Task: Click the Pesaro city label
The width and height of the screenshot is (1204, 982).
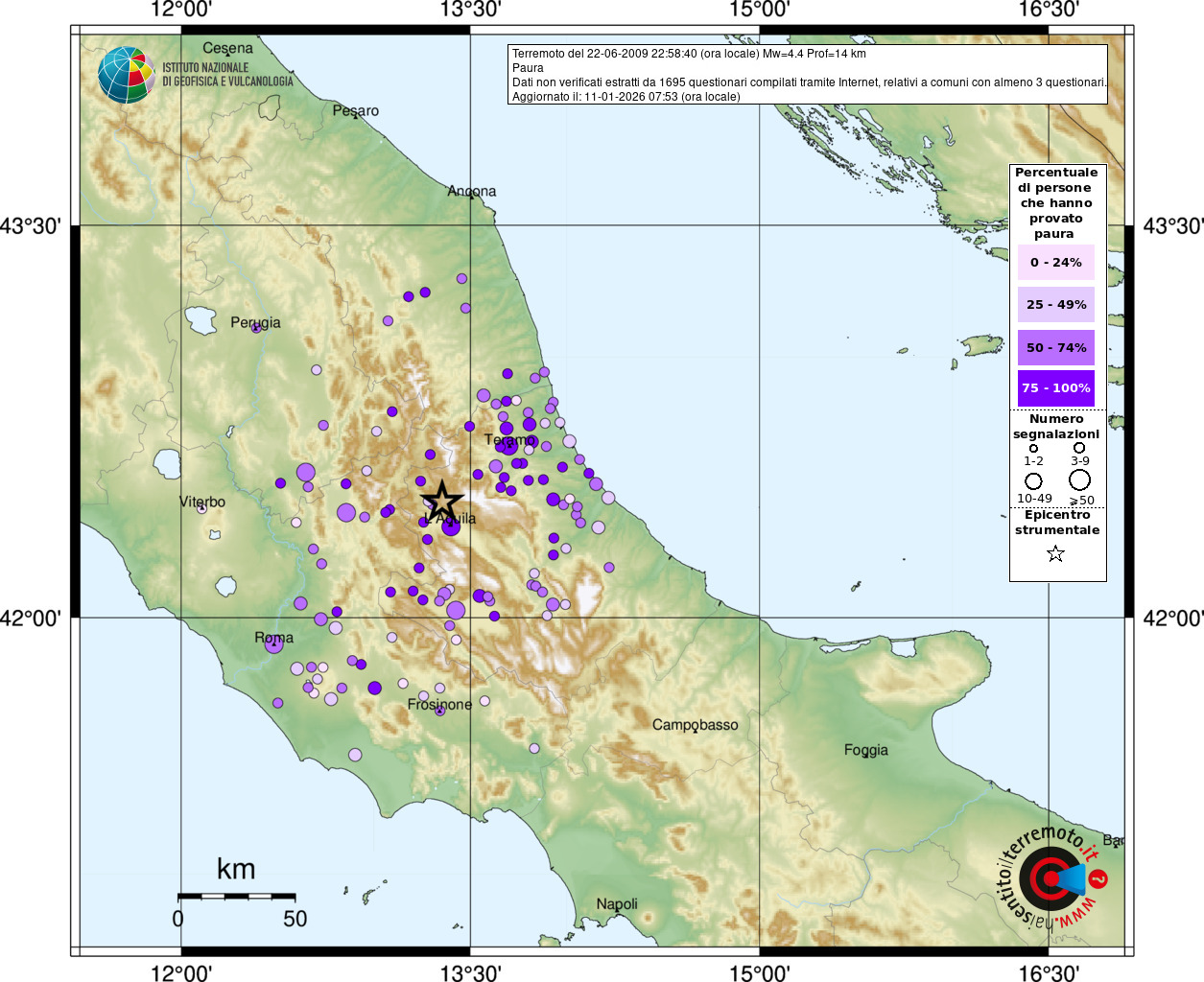Action: click(356, 110)
